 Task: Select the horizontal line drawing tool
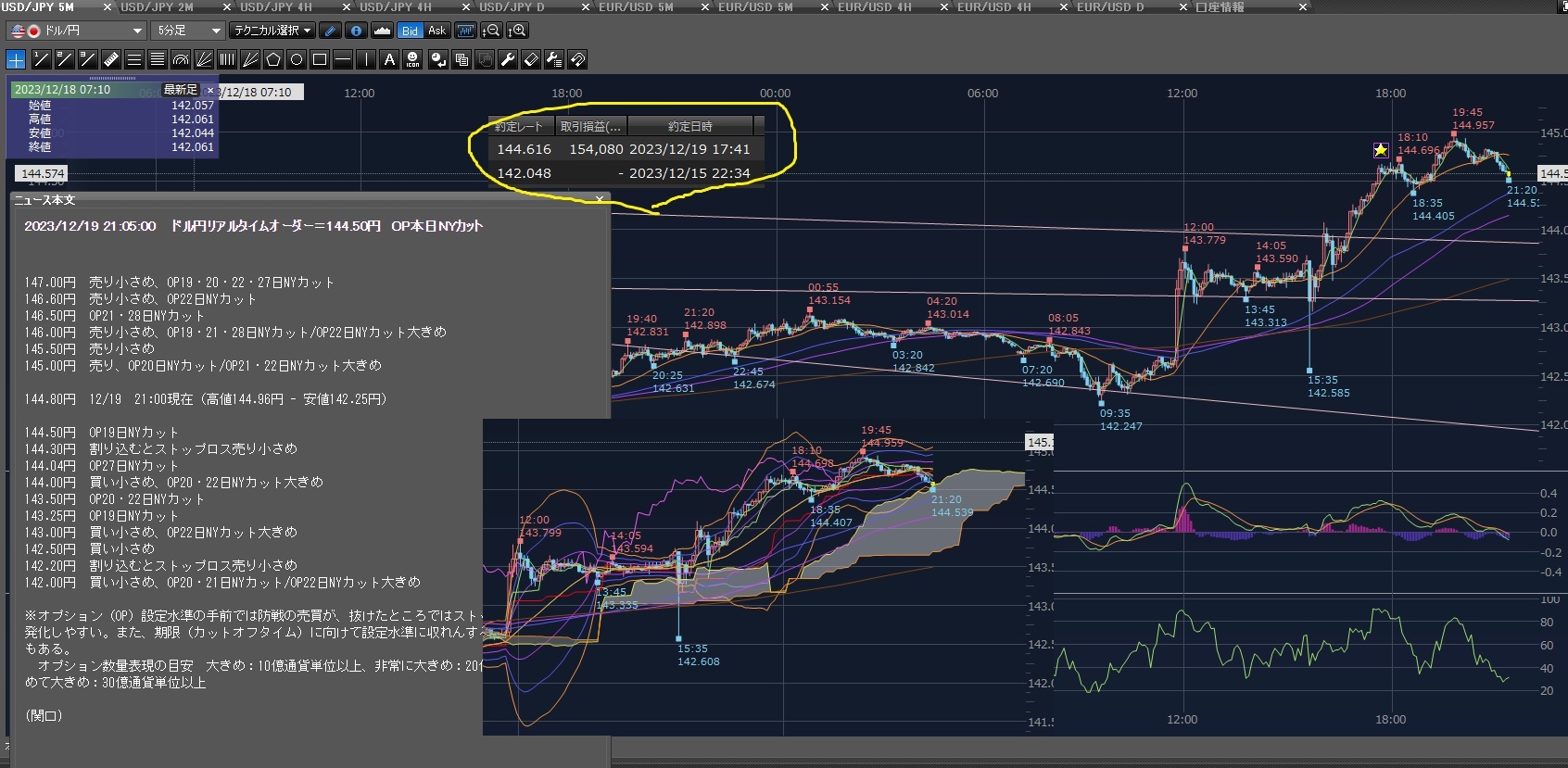coord(343,60)
